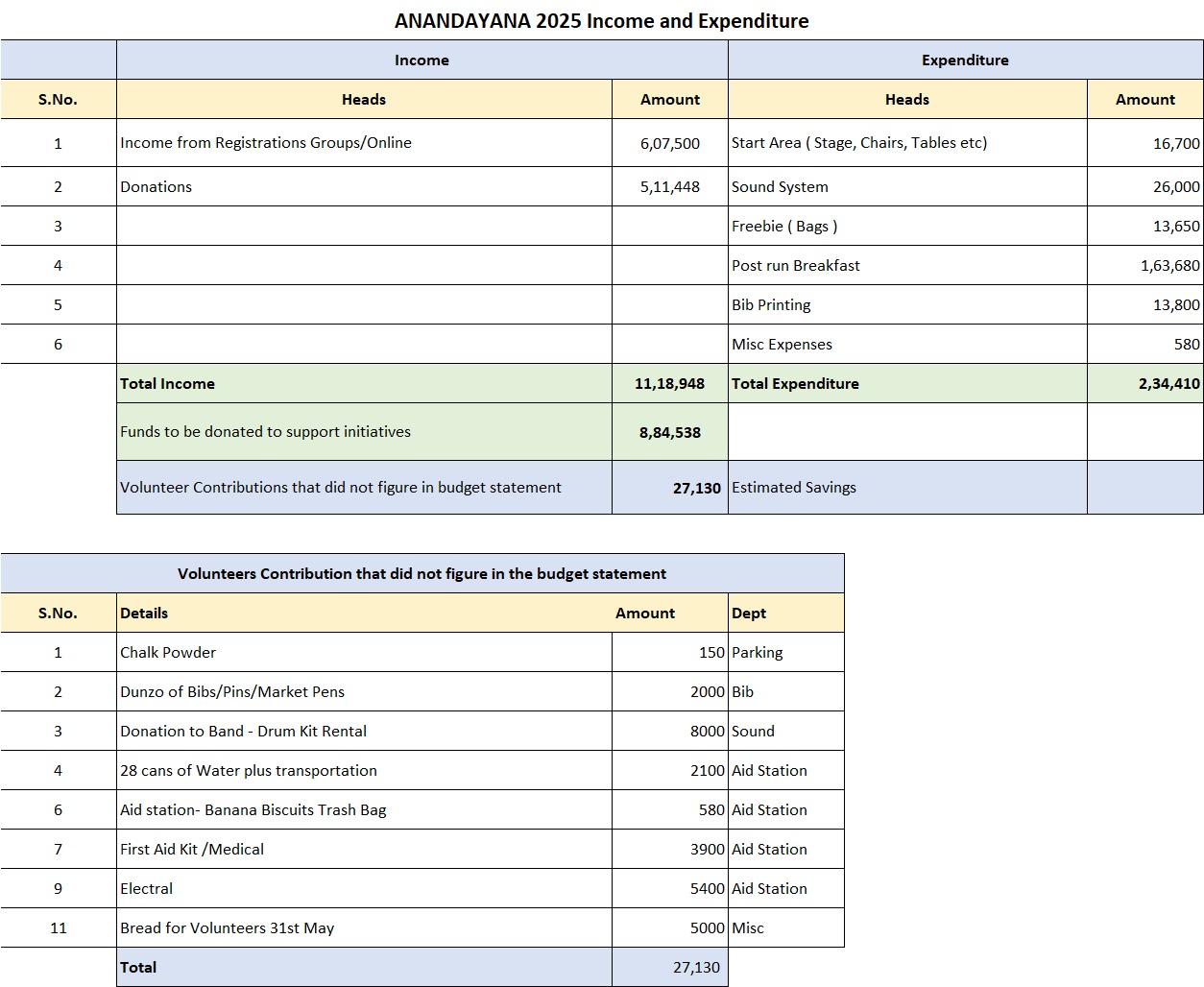The image size is (1204, 987).
Task: Select '28 cans of Water plus transportation' cell
Action: [364, 770]
